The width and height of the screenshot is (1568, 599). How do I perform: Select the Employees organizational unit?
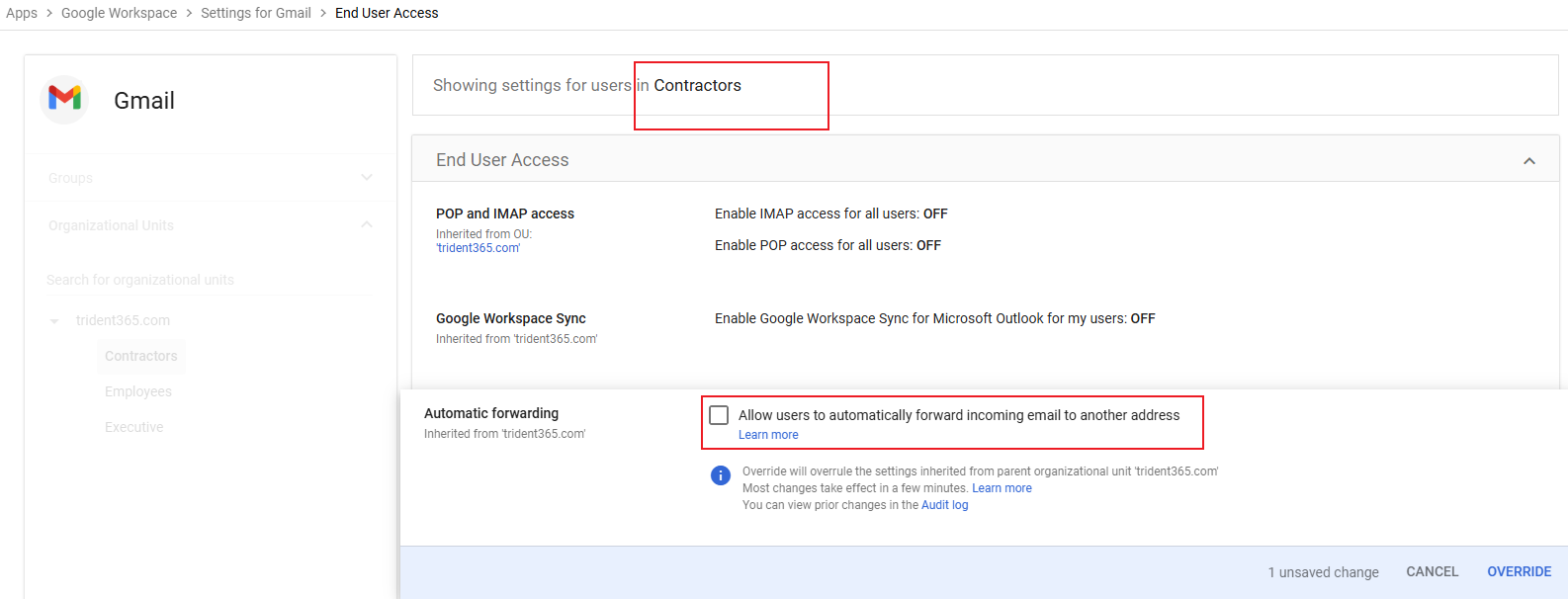point(138,391)
